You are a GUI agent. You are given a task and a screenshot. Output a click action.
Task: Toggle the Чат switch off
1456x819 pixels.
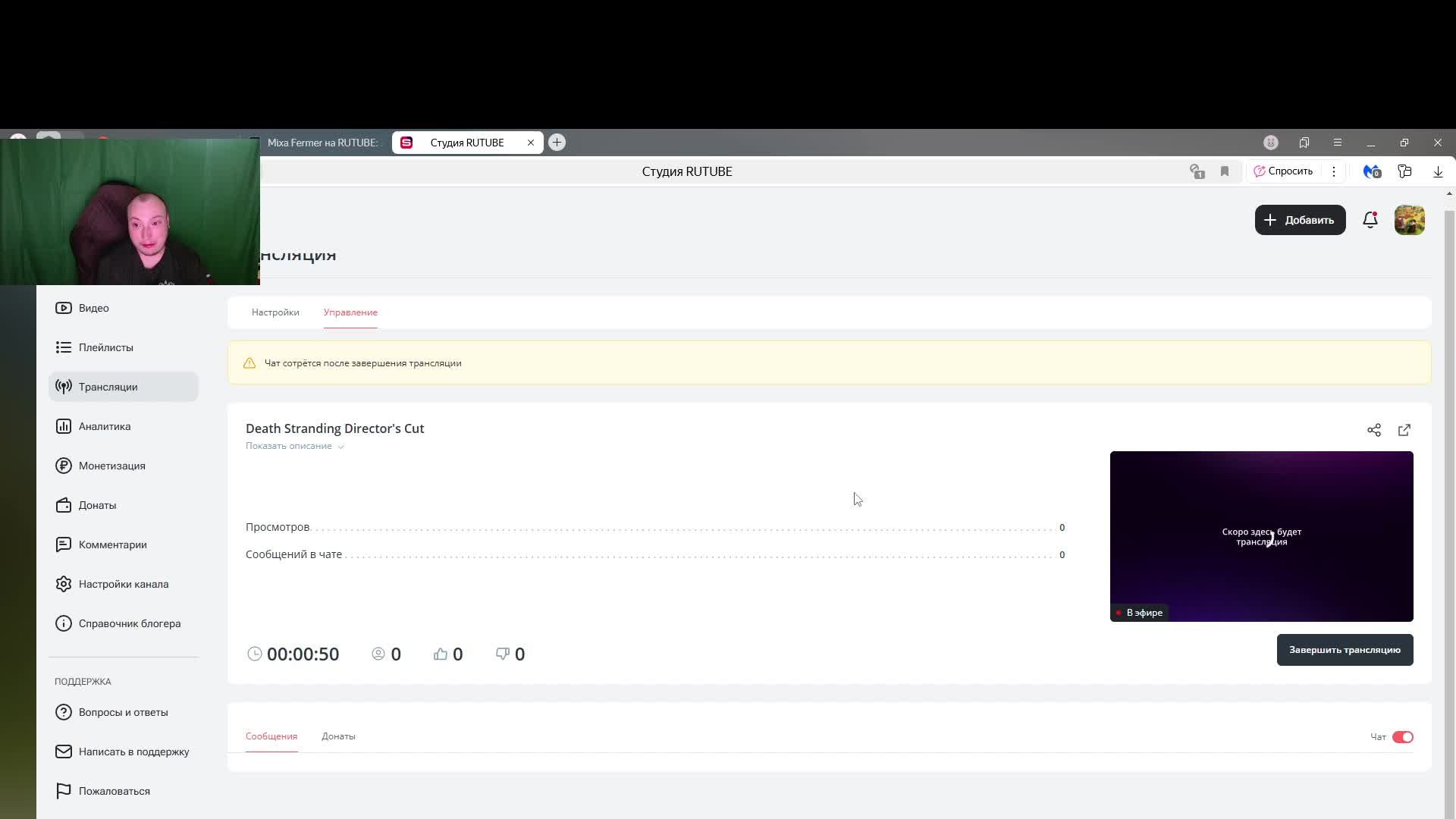tap(1402, 737)
